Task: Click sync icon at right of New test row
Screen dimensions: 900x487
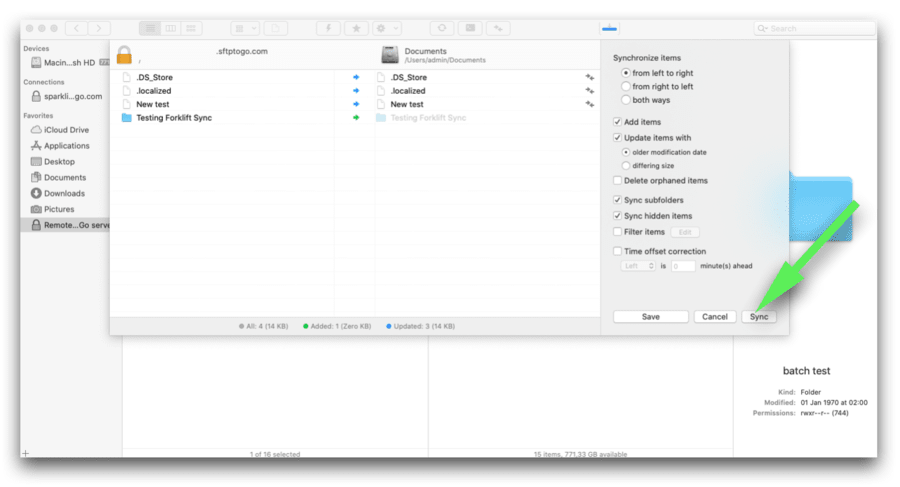Action: tap(589, 104)
